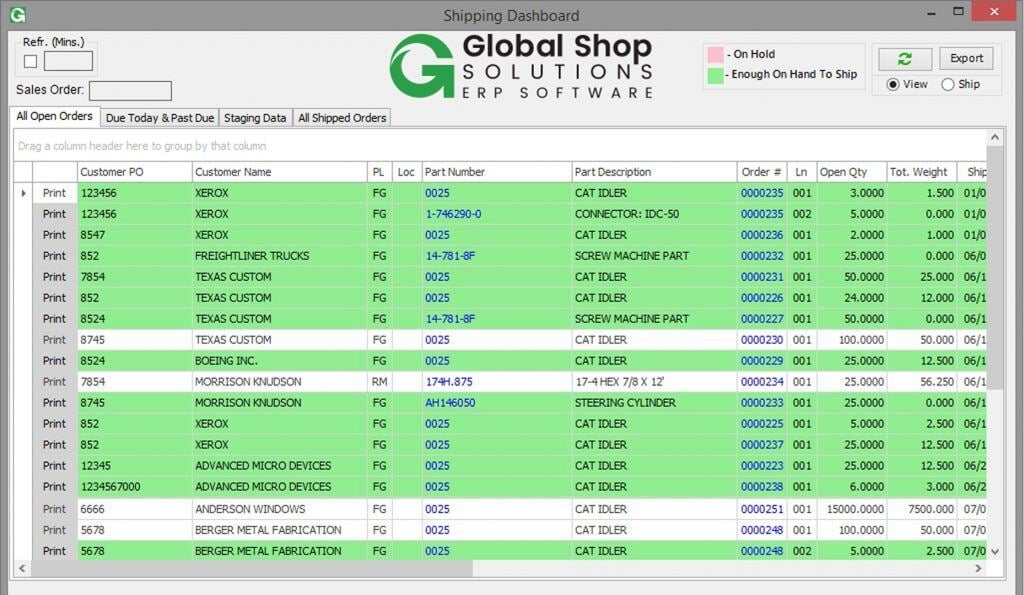Sort by the Tot. Weight column header

click(x=921, y=172)
